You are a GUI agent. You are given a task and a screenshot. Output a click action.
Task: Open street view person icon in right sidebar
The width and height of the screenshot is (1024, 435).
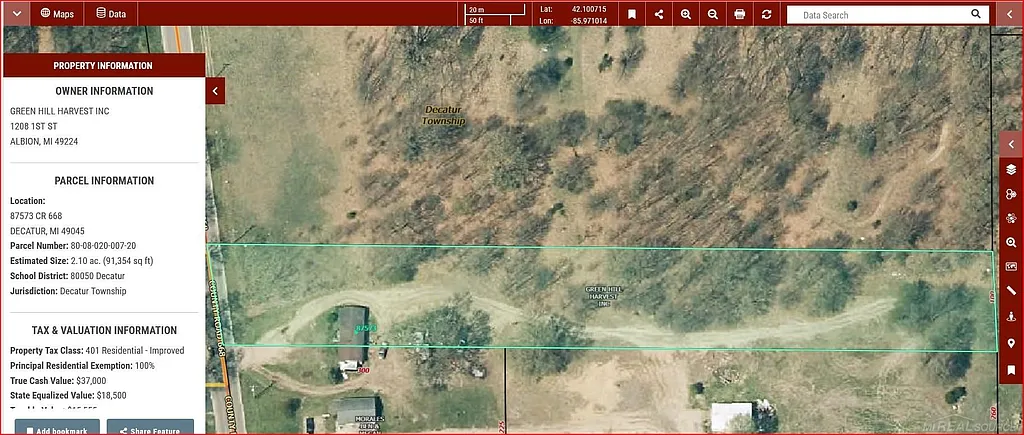1011,317
